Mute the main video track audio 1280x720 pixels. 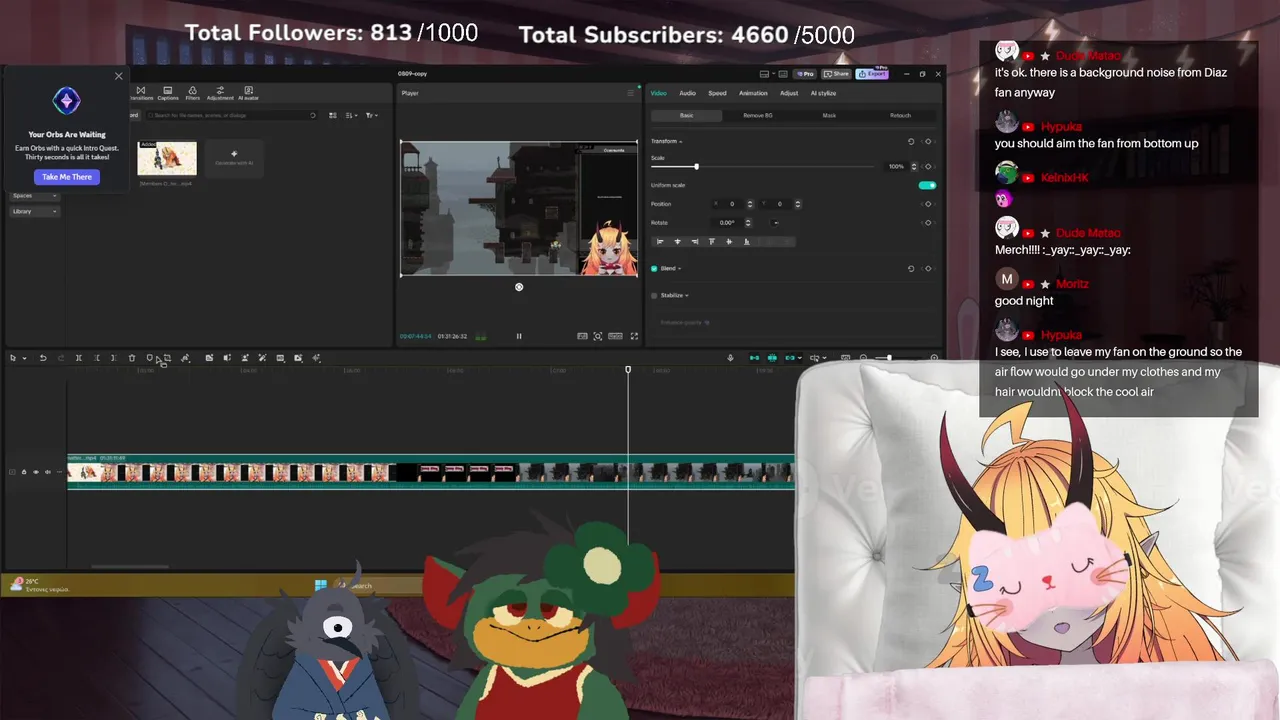coord(48,472)
